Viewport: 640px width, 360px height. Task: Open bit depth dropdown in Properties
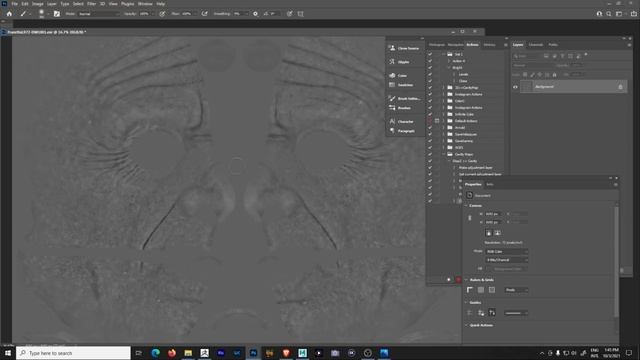coord(507,260)
